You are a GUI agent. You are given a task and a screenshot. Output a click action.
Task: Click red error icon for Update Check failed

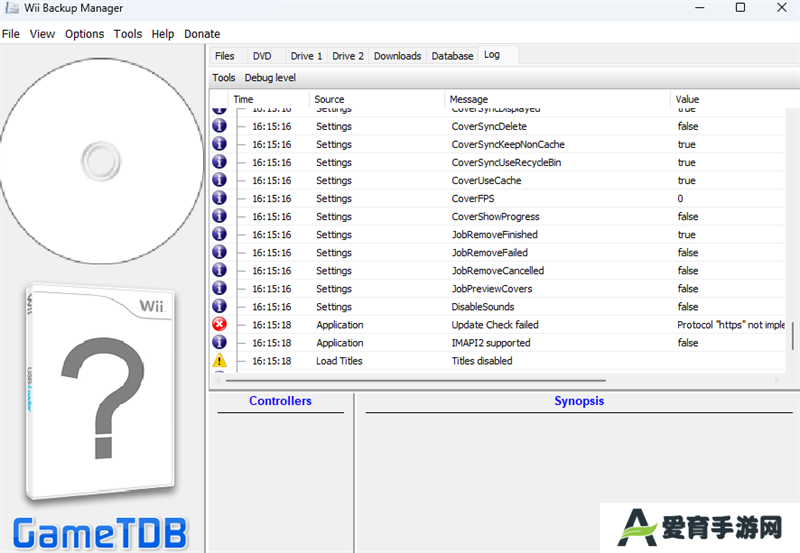tap(219, 324)
